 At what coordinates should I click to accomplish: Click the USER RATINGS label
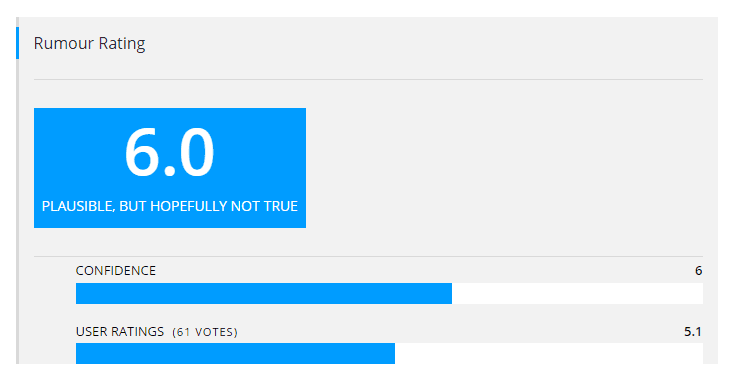click(120, 332)
